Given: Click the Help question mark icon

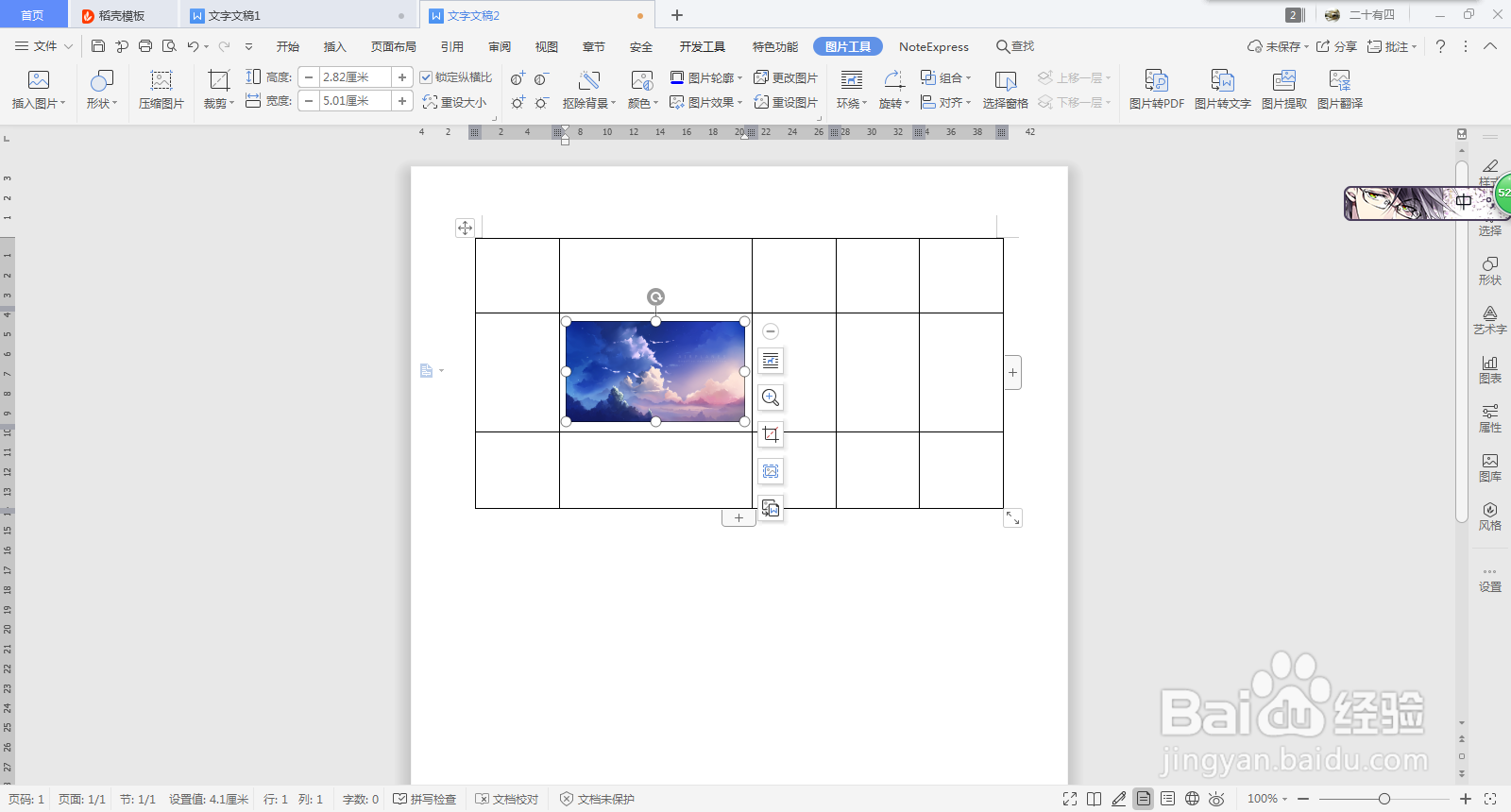Looking at the screenshot, I should click(x=1440, y=46).
